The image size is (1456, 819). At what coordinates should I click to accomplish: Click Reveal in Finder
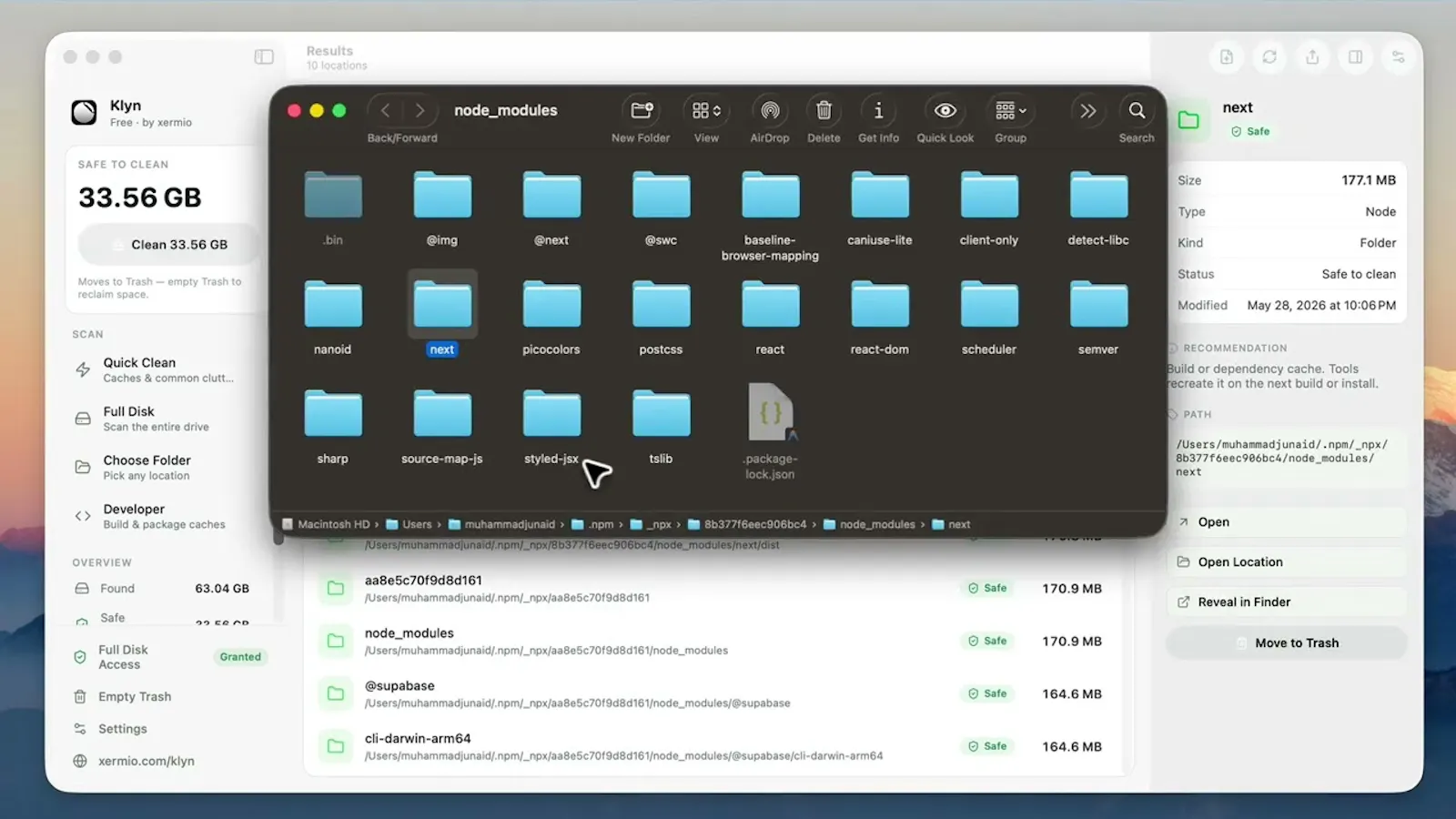pyautogui.click(x=1286, y=602)
